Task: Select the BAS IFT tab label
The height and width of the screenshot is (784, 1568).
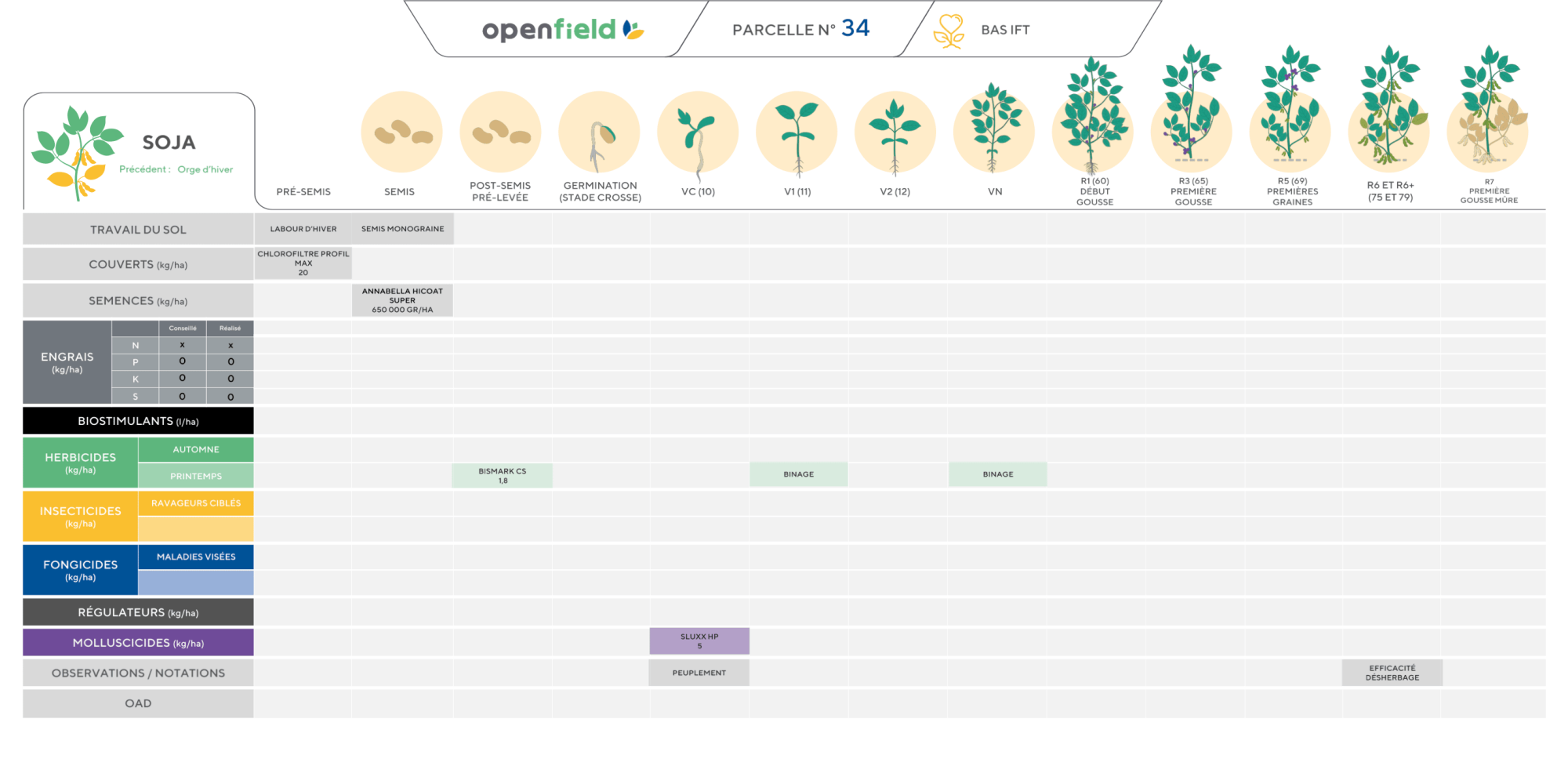Action: coord(1005,30)
